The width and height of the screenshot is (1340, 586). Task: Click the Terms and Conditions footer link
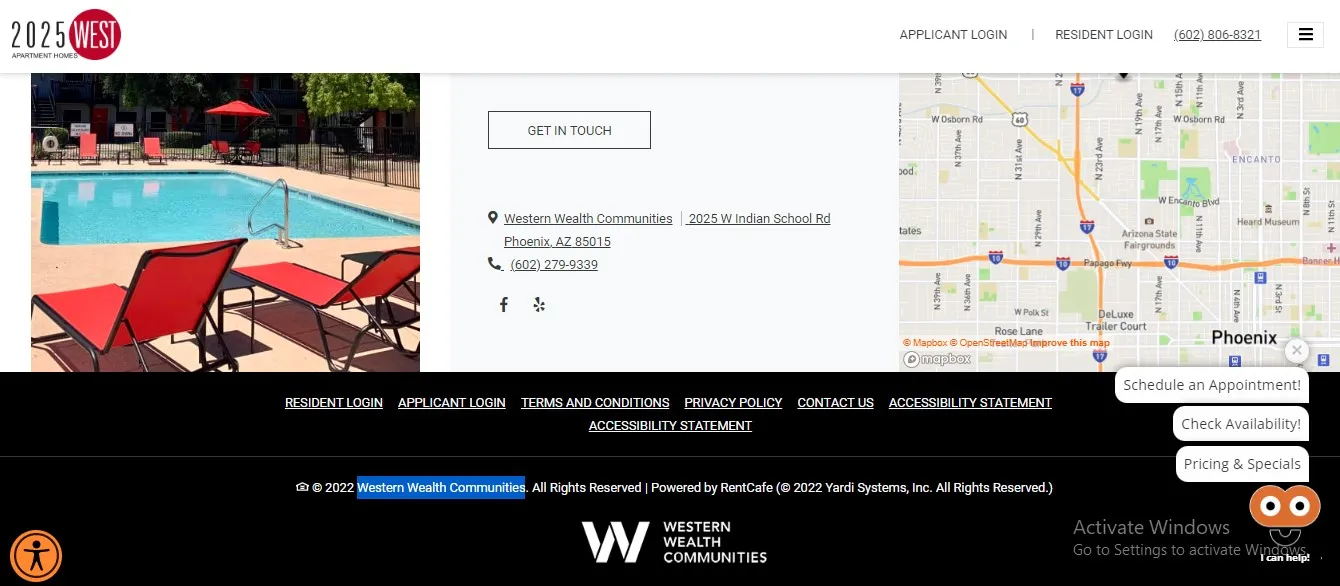click(595, 403)
